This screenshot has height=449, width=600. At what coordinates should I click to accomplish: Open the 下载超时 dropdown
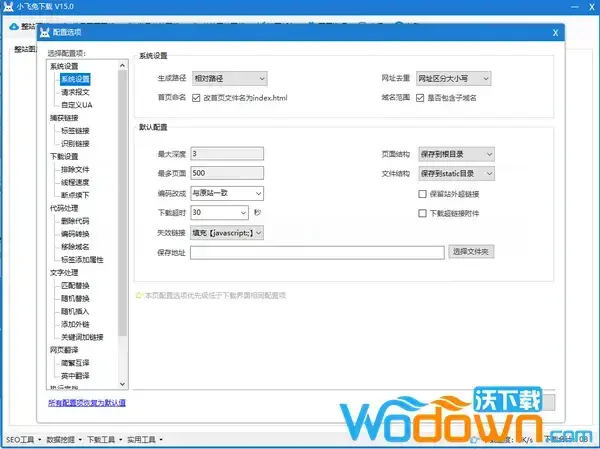point(219,212)
